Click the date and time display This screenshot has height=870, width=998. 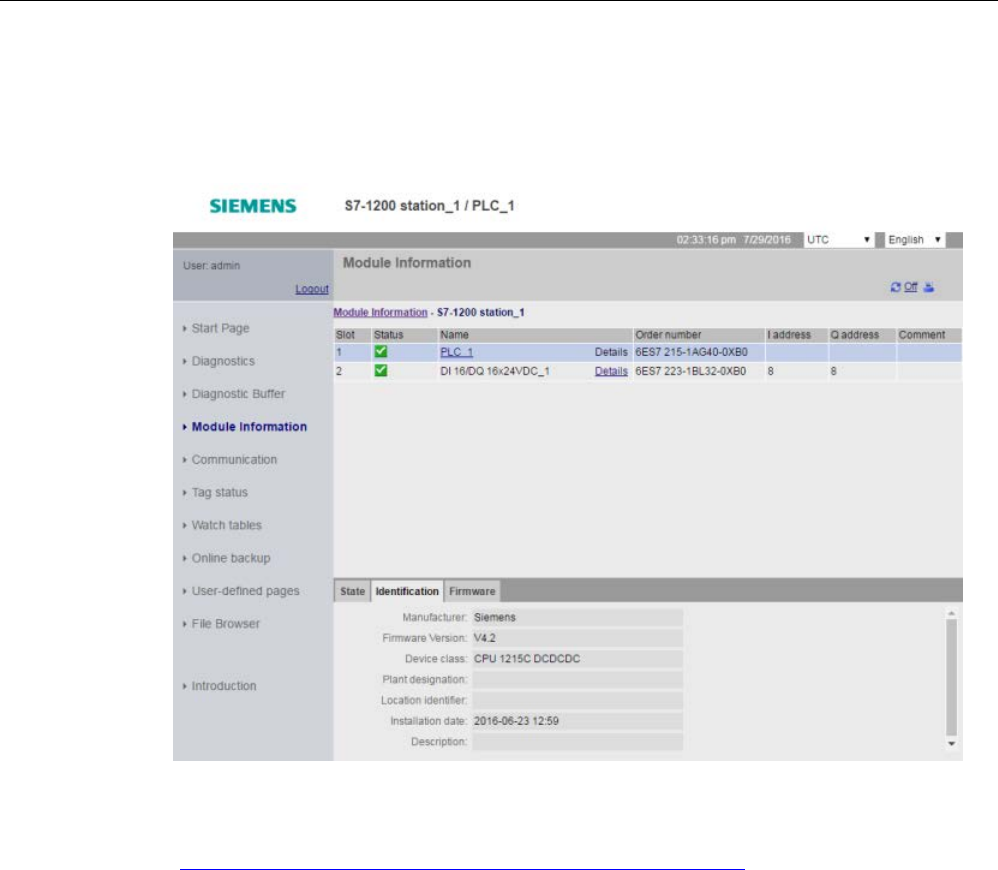click(x=733, y=240)
